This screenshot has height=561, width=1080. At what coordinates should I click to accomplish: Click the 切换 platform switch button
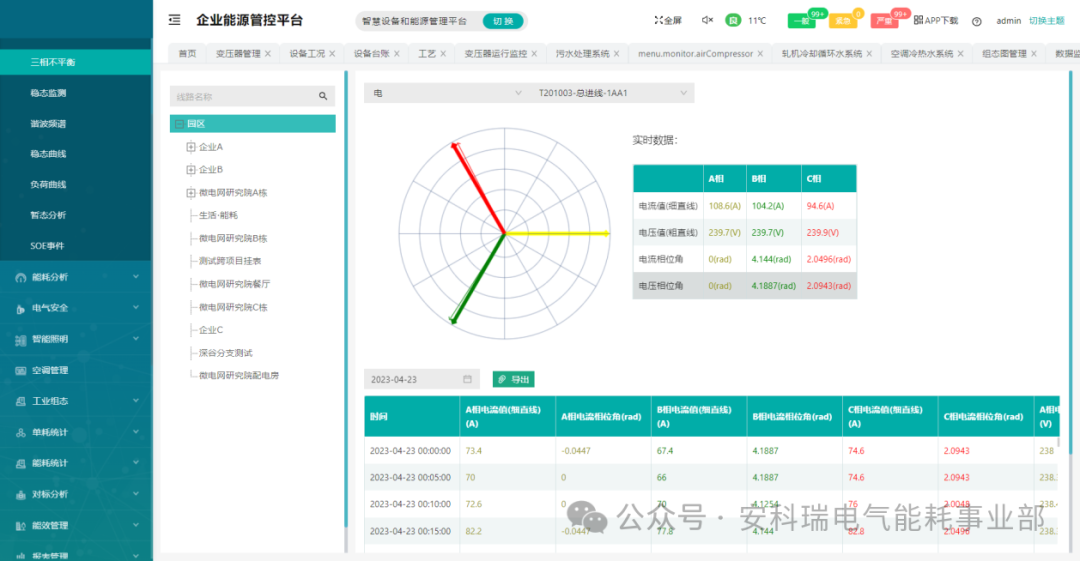(503, 21)
